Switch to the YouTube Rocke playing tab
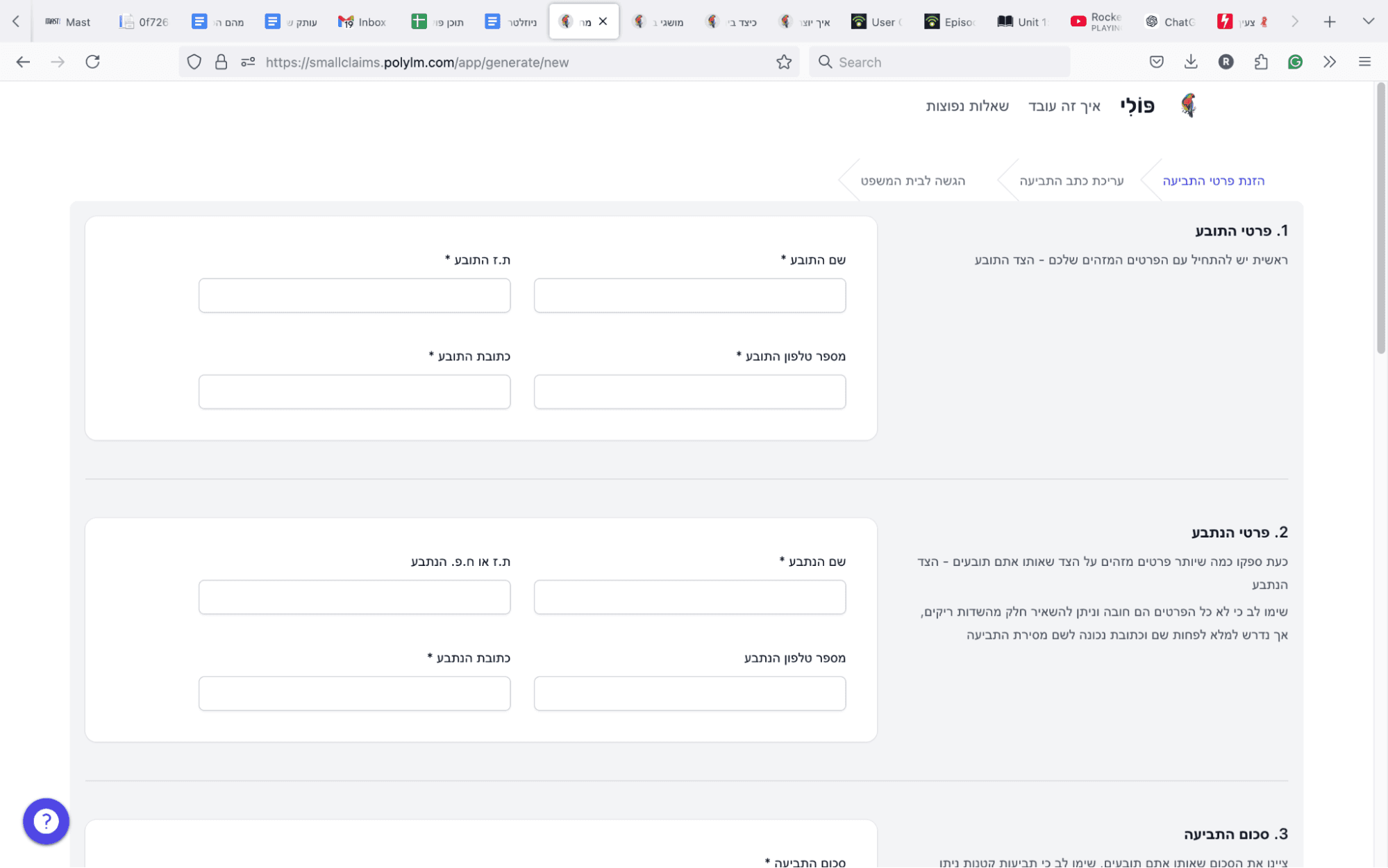 click(x=1096, y=22)
